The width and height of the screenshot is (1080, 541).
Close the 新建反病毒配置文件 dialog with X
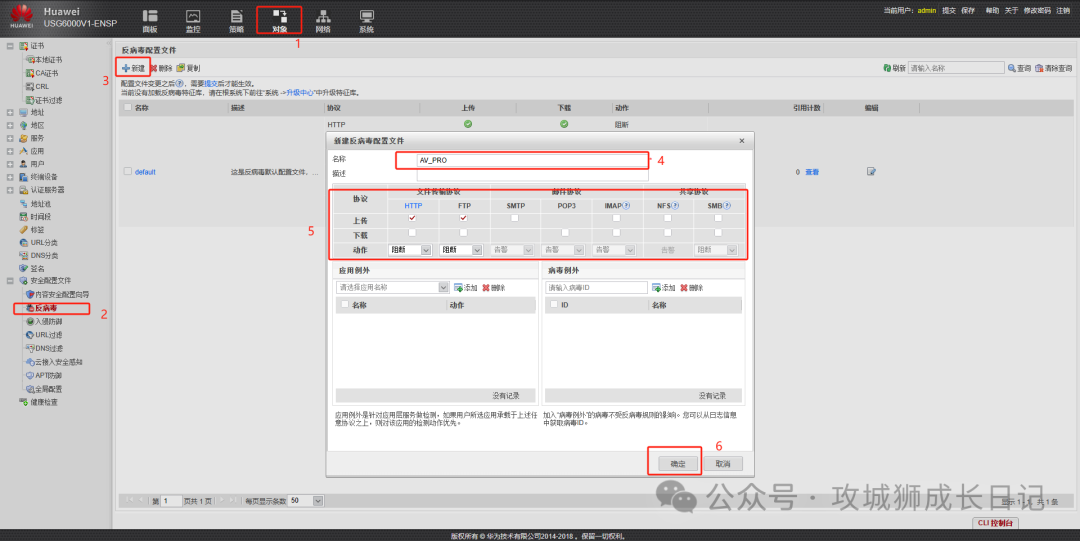coord(741,141)
